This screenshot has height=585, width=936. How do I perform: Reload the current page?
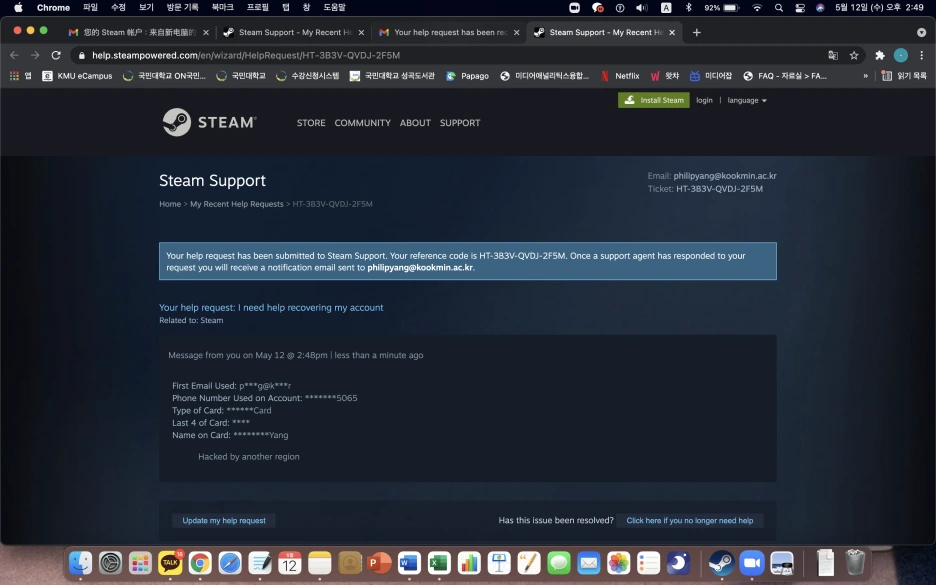56,55
